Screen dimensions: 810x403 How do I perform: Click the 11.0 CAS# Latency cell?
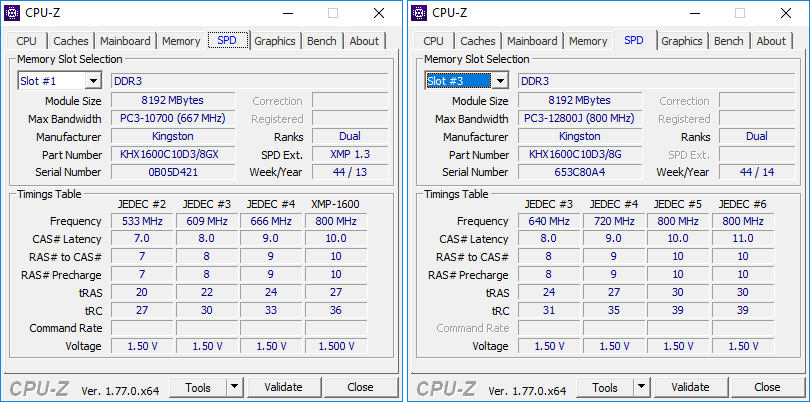click(x=743, y=239)
